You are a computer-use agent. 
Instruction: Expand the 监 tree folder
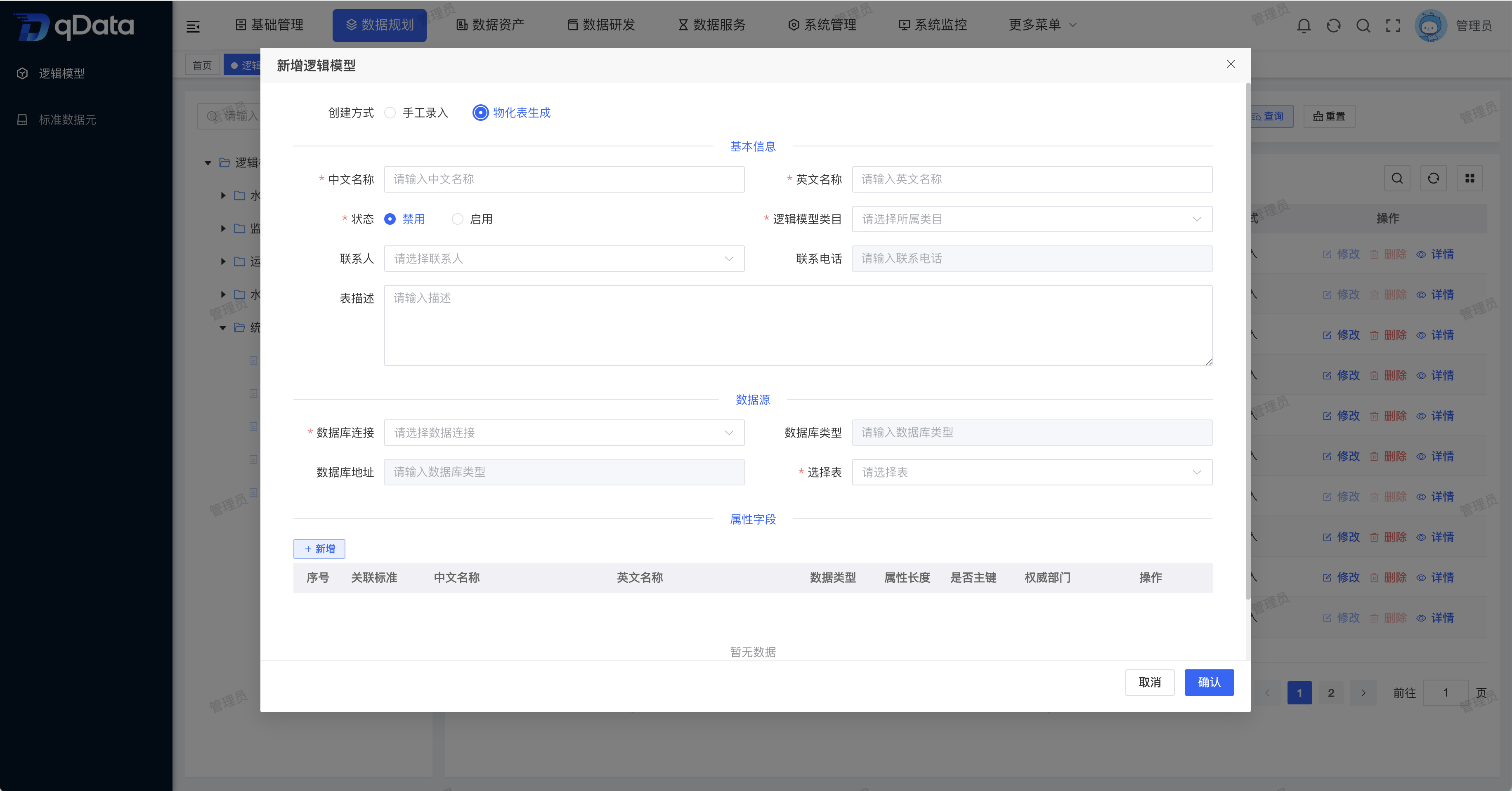coord(223,228)
